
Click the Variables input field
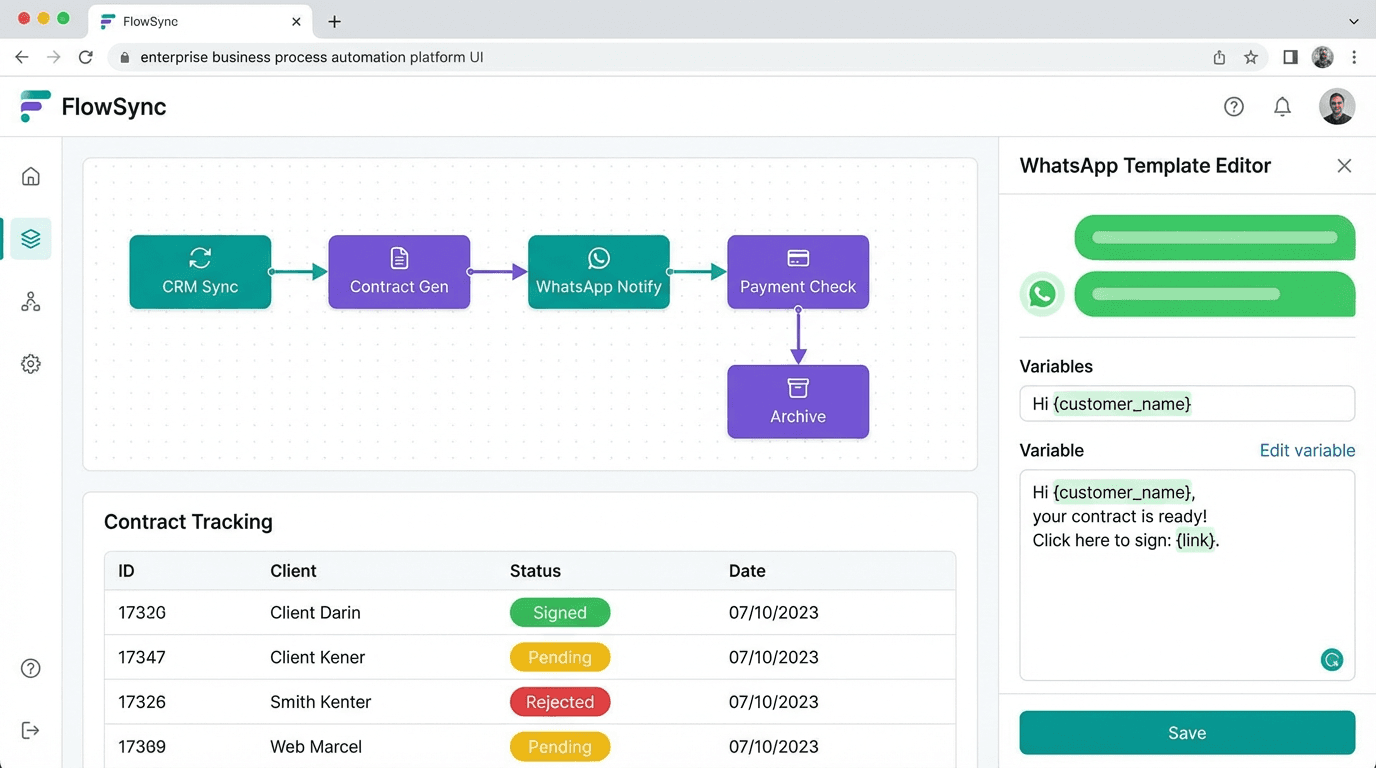pyautogui.click(x=1187, y=404)
